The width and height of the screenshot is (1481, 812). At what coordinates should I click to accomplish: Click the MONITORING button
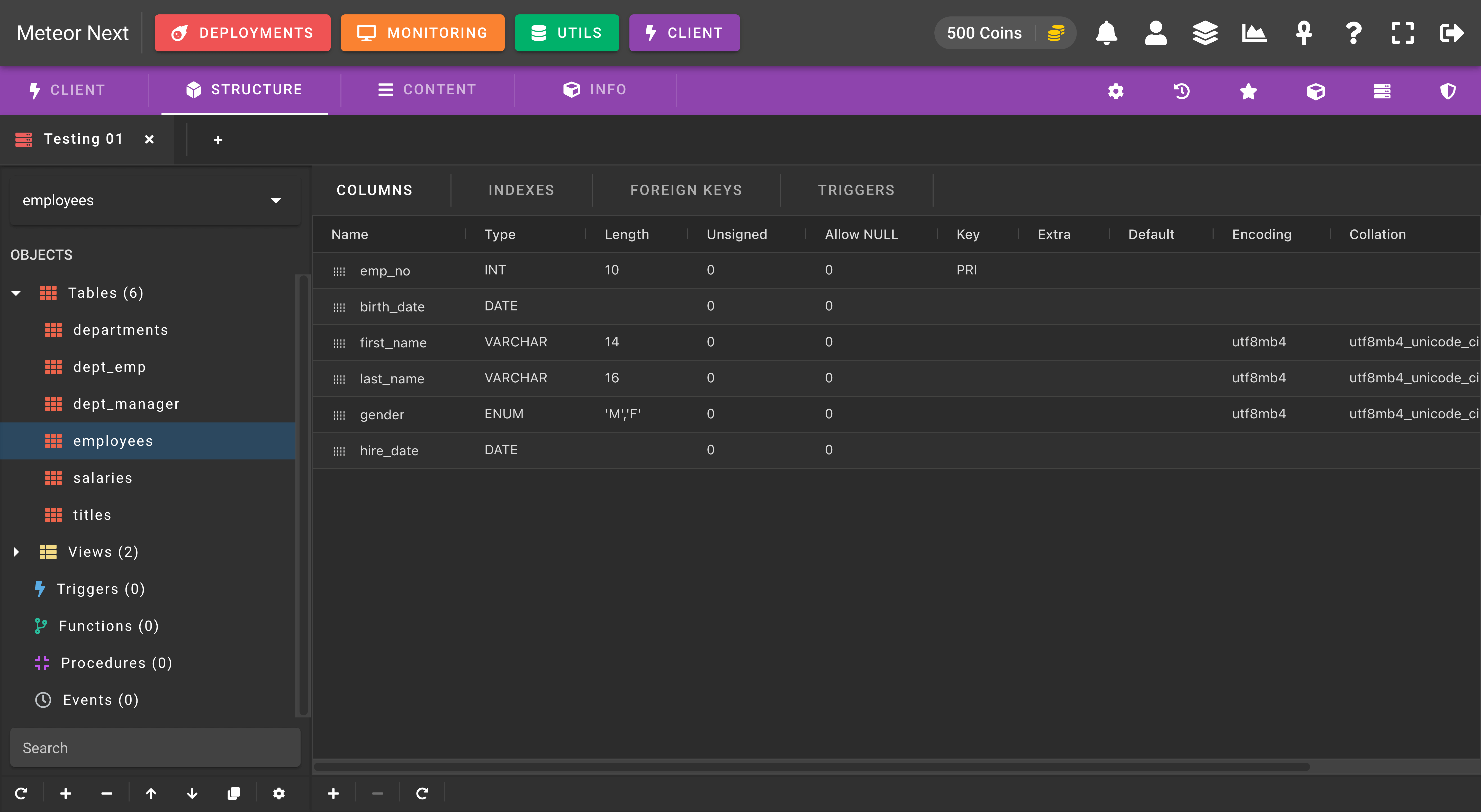[x=422, y=33]
